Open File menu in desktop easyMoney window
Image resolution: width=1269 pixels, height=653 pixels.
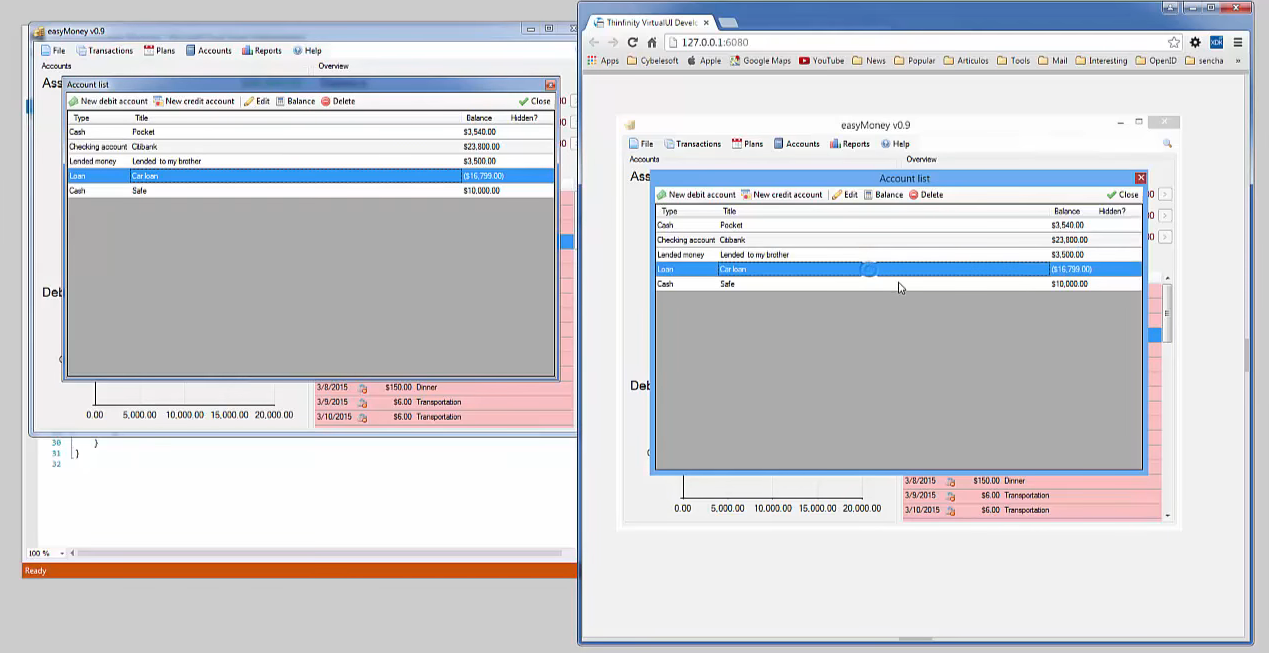pos(53,50)
